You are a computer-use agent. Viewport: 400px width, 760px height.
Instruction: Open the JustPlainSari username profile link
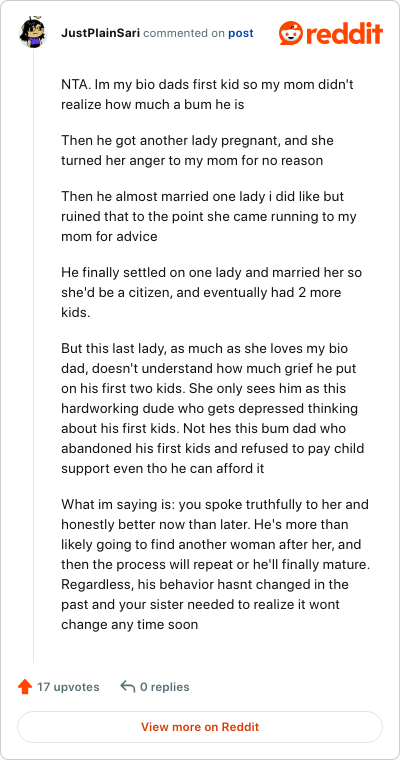point(101,33)
